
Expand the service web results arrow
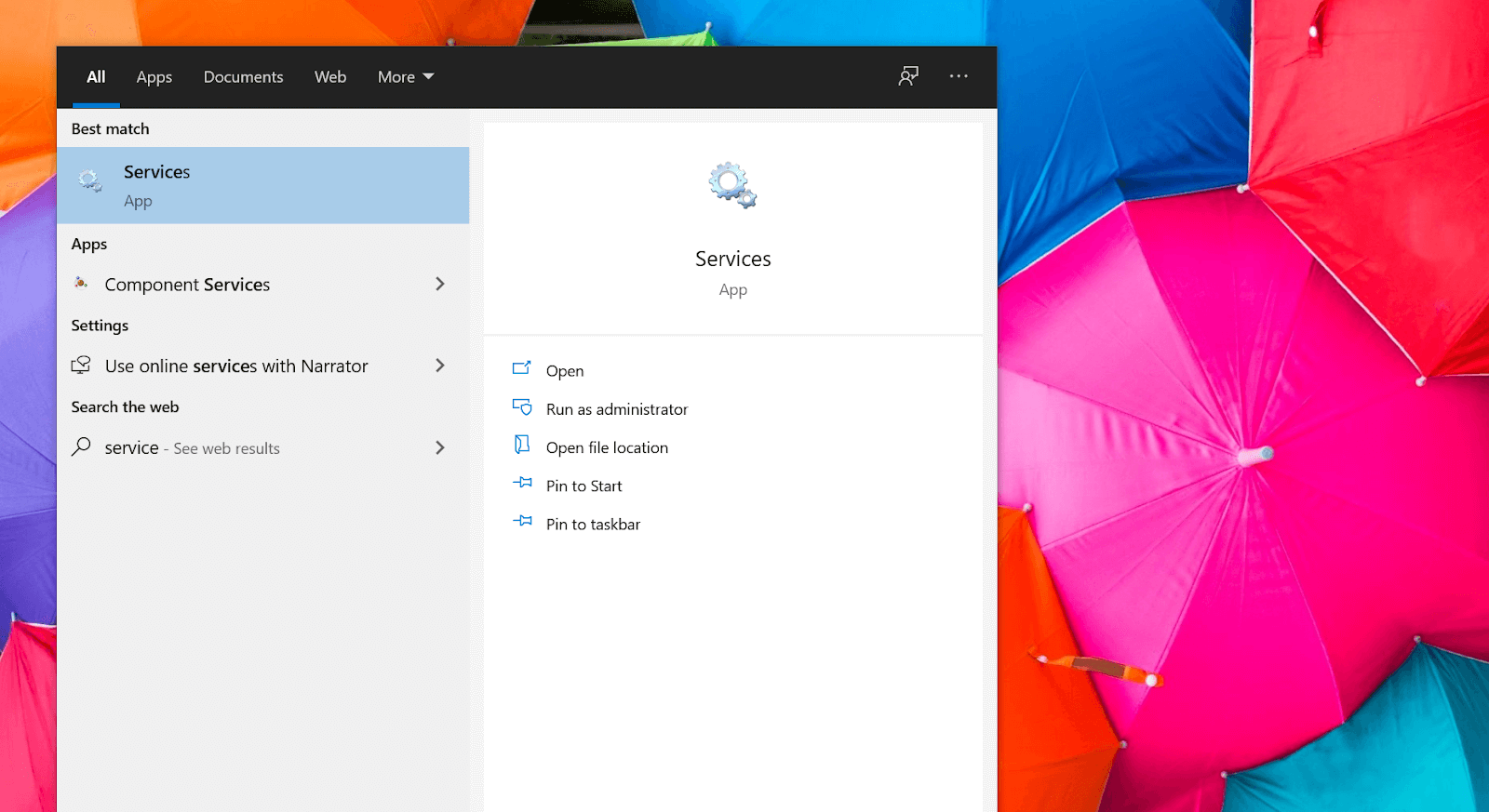click(440, 447)
